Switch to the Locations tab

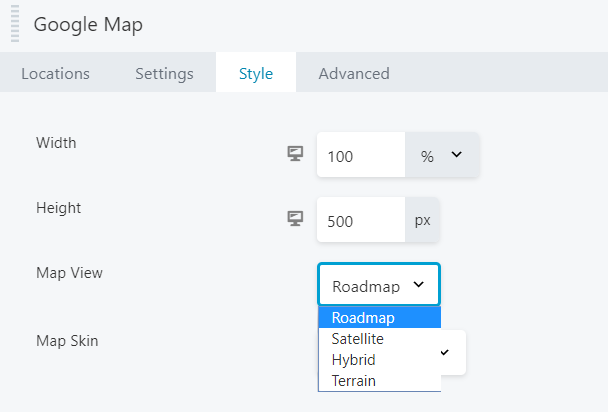click(55, 73)
